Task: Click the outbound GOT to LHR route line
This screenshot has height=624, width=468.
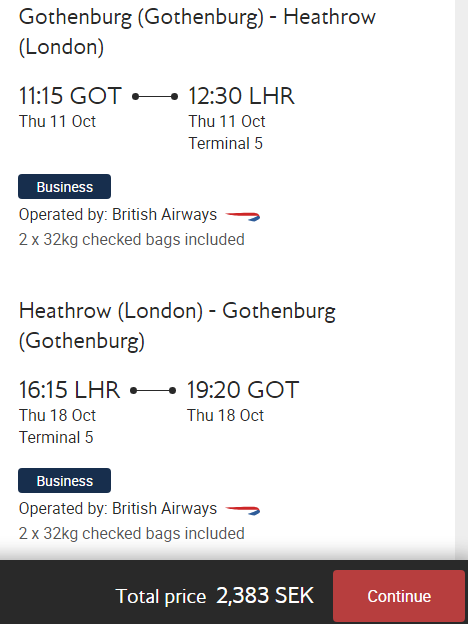Action: (155, 97)
